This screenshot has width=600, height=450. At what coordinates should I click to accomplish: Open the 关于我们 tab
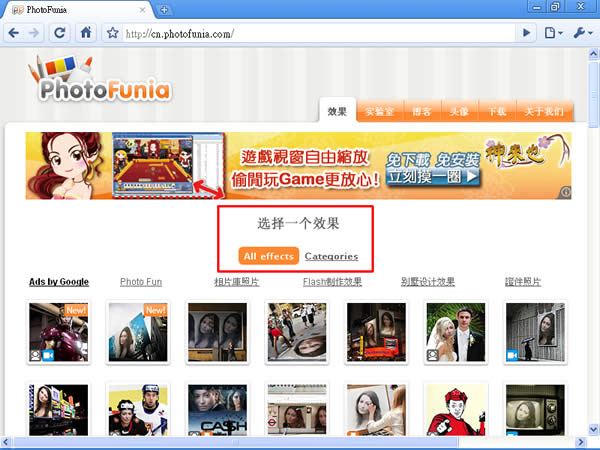(544, 111)
